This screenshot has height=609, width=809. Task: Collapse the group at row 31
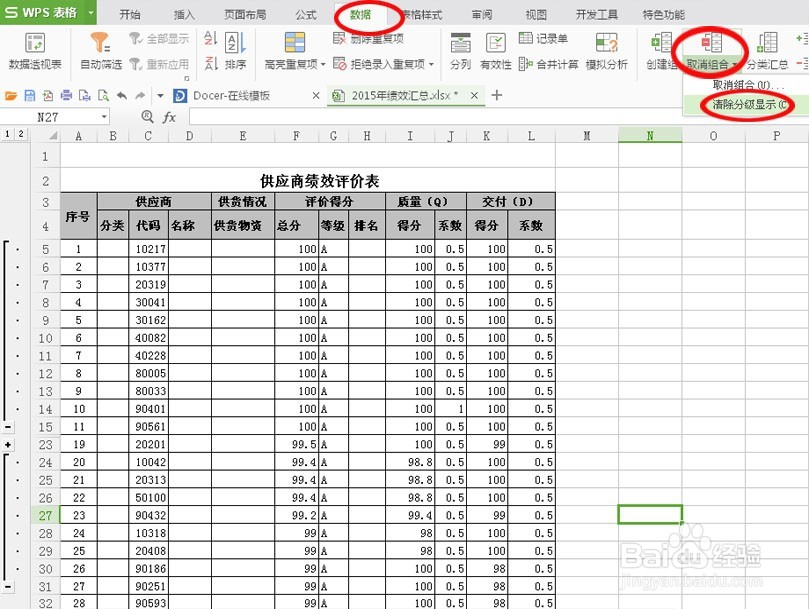8,587
